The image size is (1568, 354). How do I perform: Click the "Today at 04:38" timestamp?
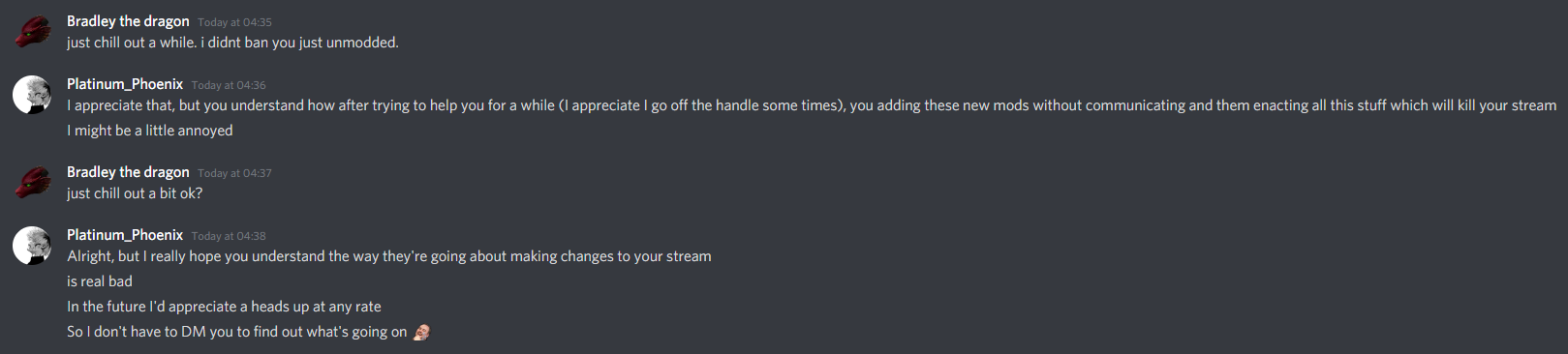click(229, 236)
